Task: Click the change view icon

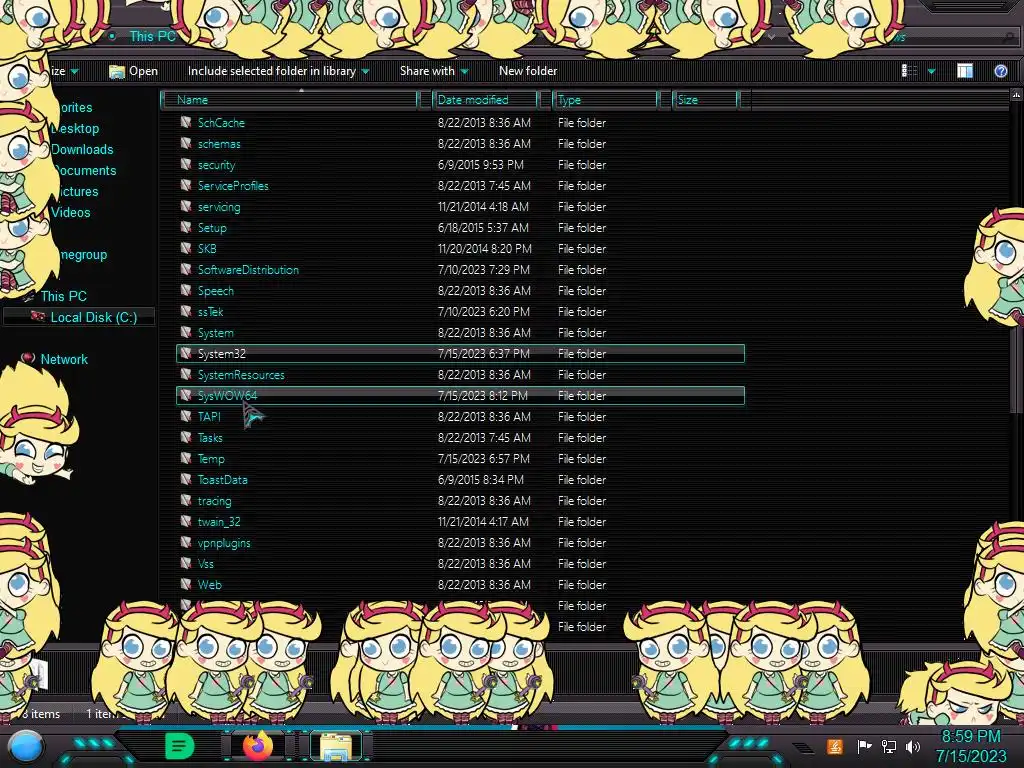Action: (x=909, y=71)
